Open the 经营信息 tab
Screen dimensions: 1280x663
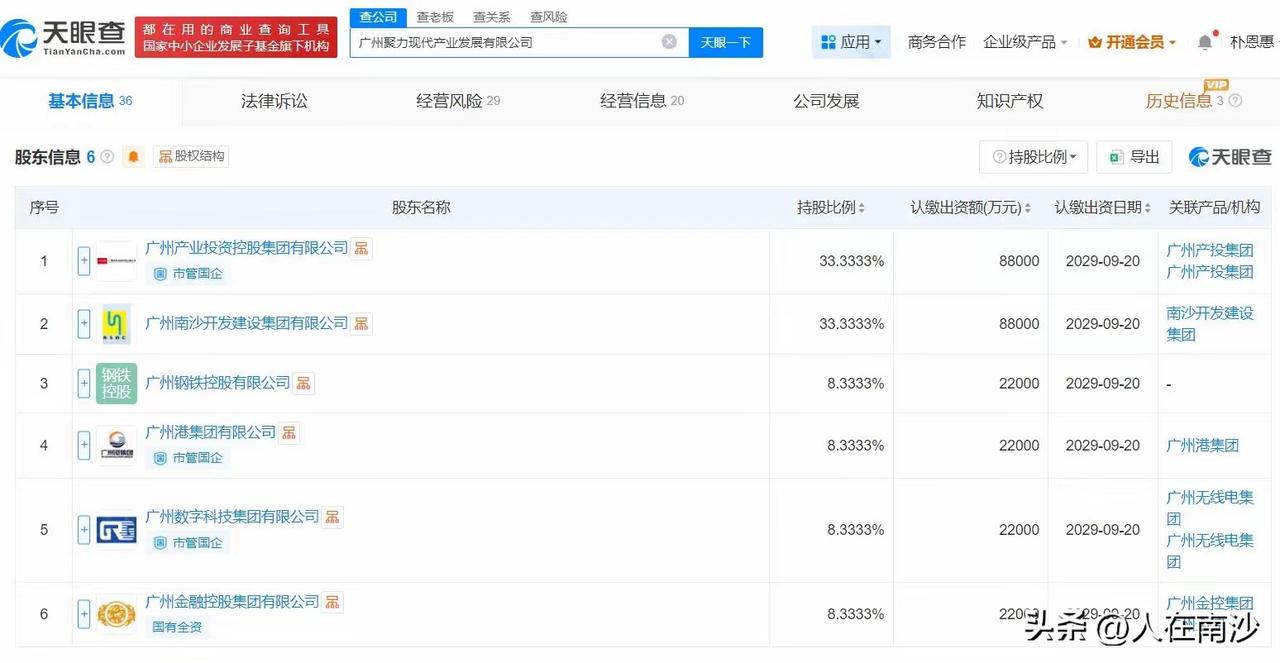[x=642, y=101]
